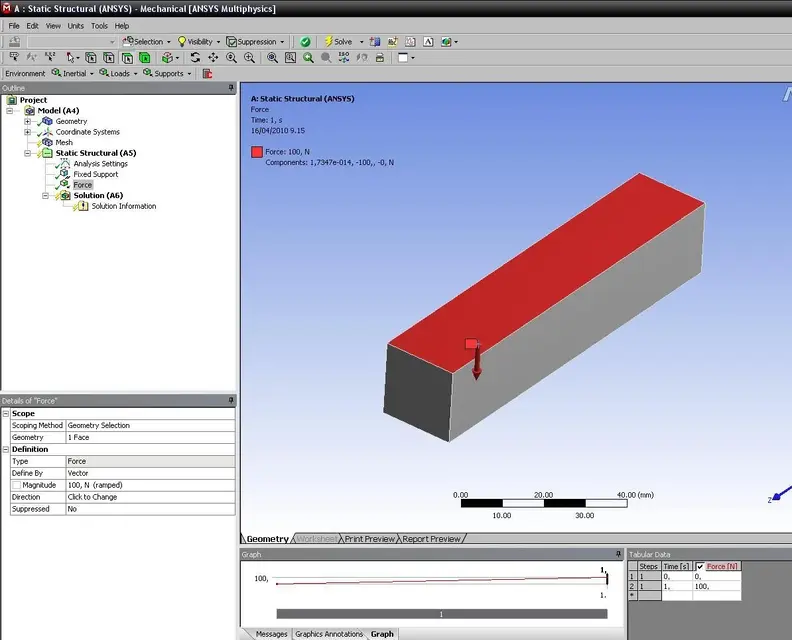Collapse the Model (A4) node
This screenshot has height=640, width=792.
[9, 111]
